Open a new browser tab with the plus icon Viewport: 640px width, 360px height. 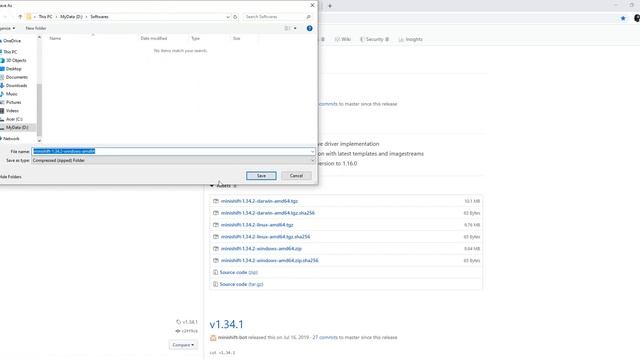[330, 6]
